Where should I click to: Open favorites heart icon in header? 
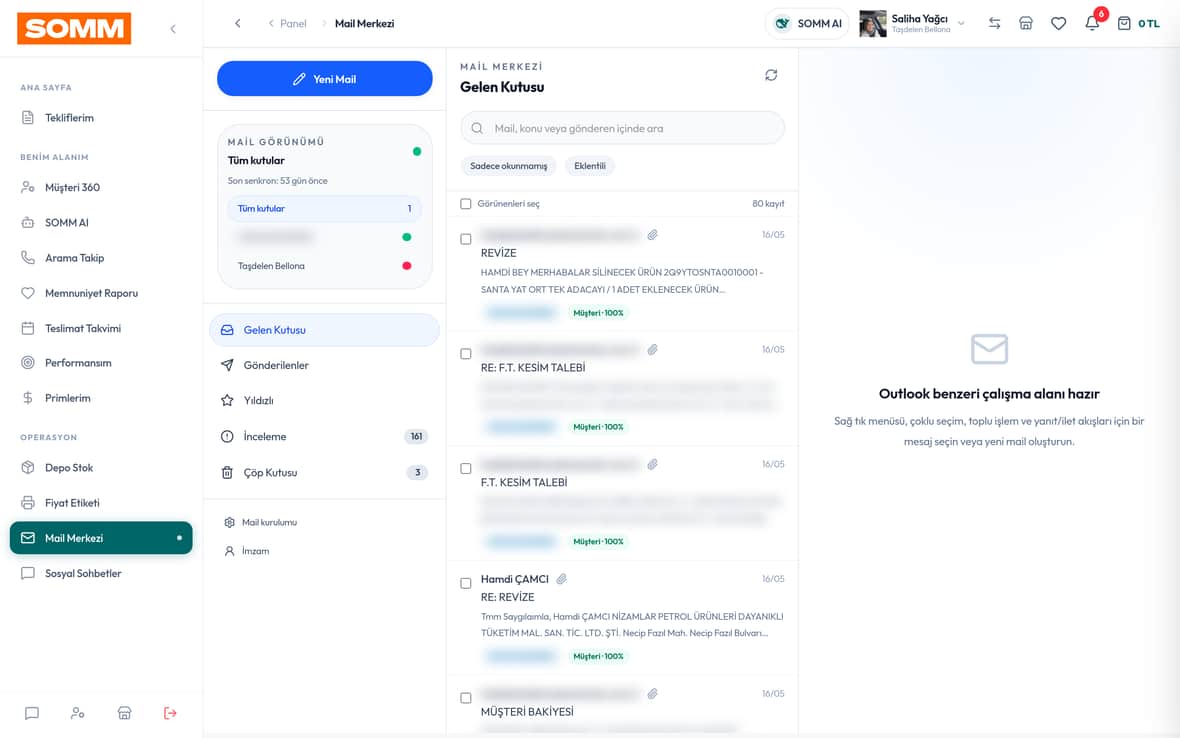click(1058, 23)
